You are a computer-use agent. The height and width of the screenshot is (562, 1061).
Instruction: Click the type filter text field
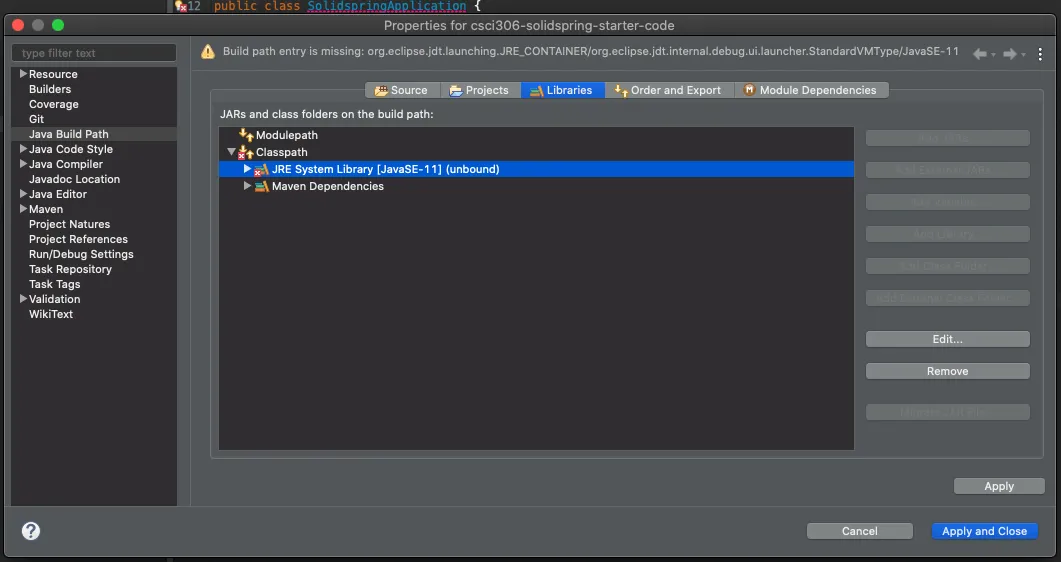(x=94, y=53)
